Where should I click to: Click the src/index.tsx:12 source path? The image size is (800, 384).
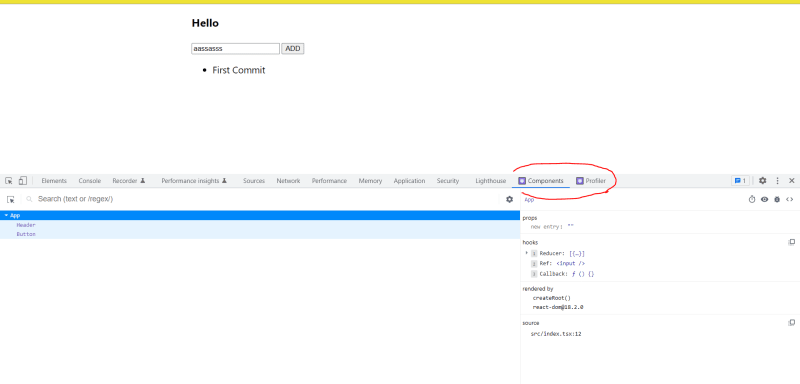coord(556,334)
